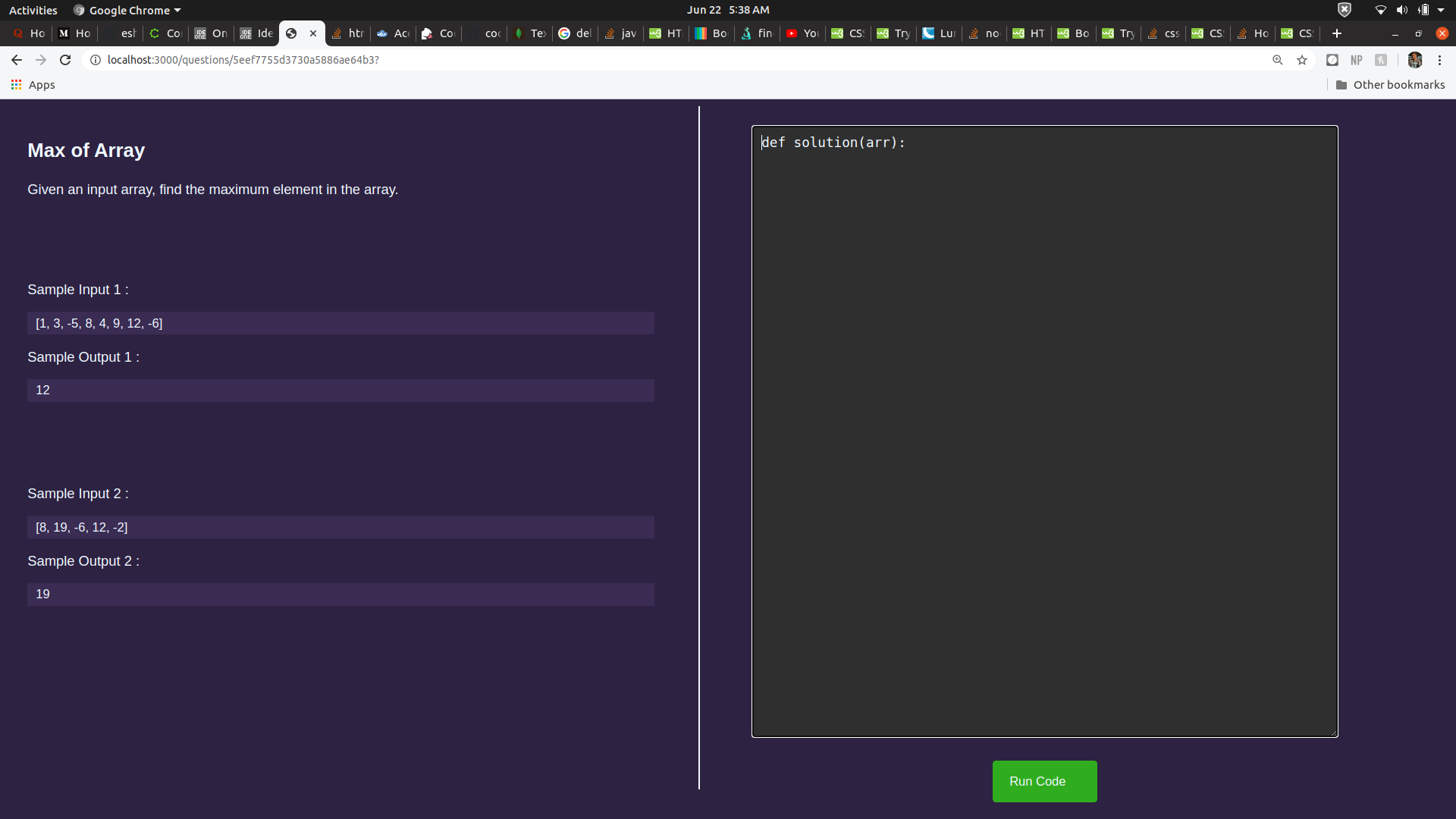Open Activities overview
Viewport: 1456px width, 819px height.
click(x=33, y=10)
